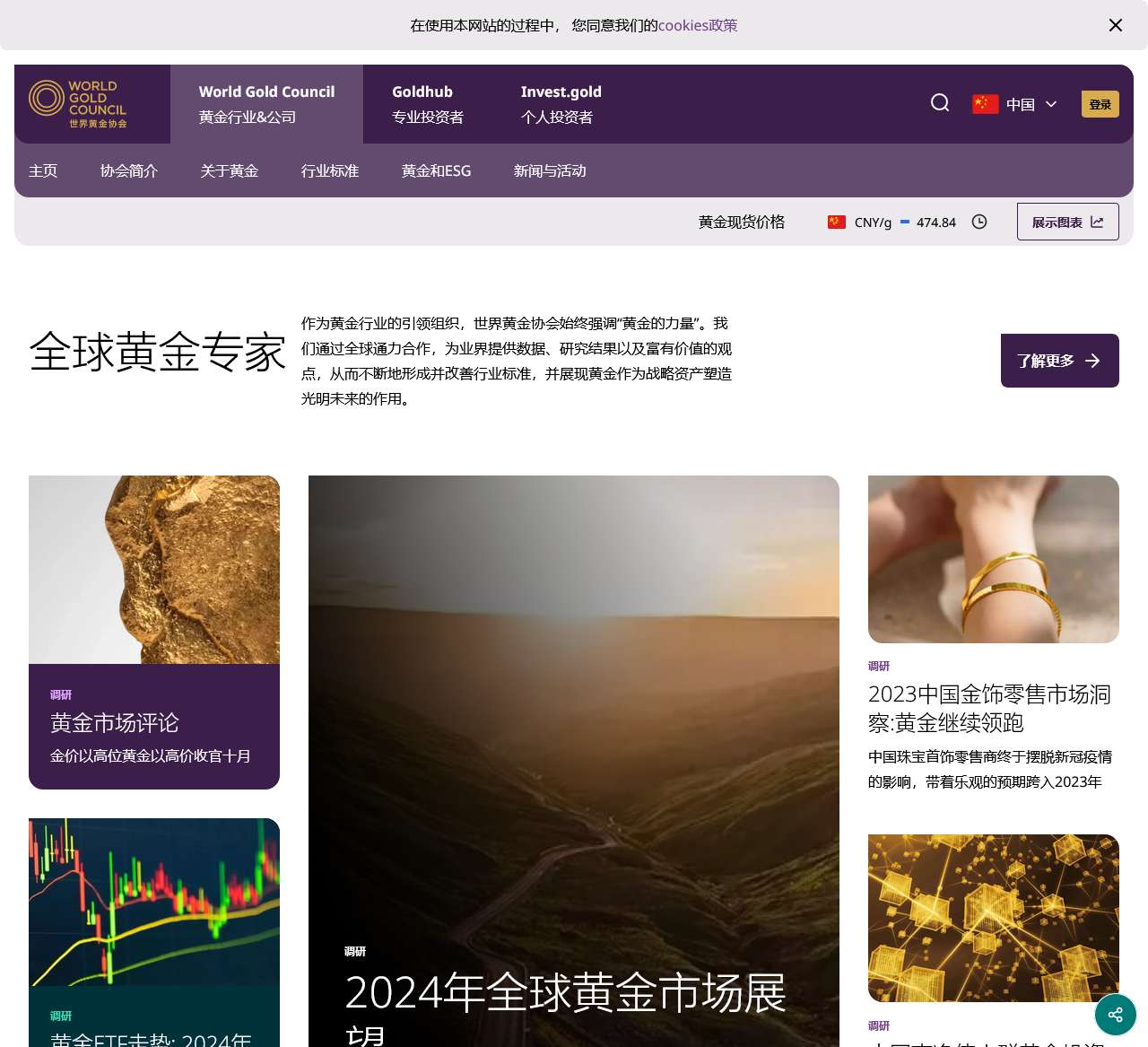
Task: Close the cookies notice banner
Action: pos(1116,25)
